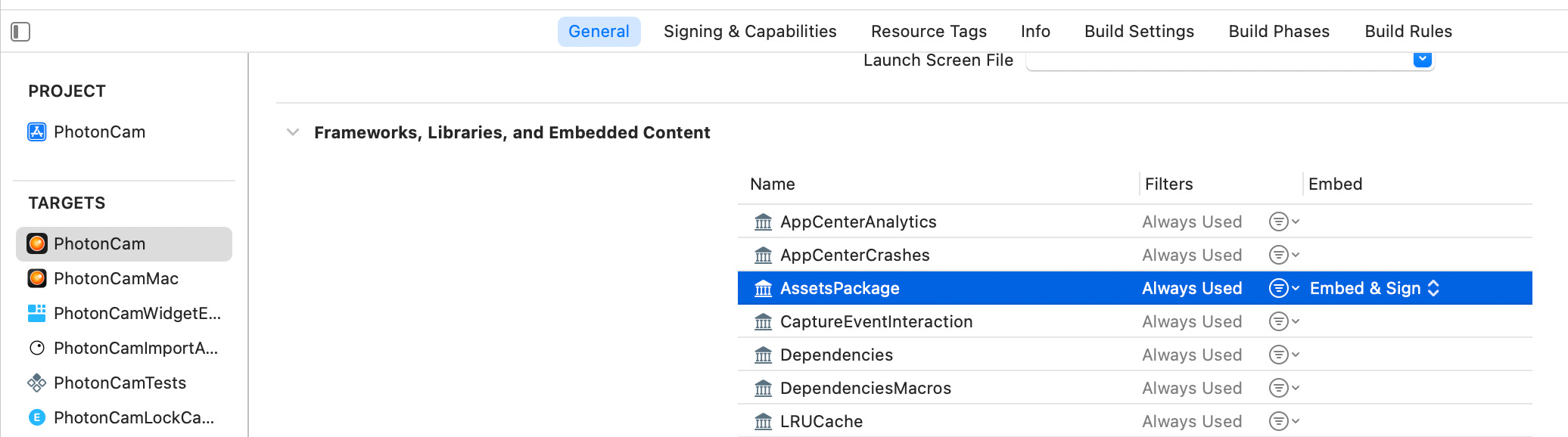The width and height of the screenshot is (1568, 437).
Task: Open the filter menu for AssetsPackage
Action: pos(1284,288)
